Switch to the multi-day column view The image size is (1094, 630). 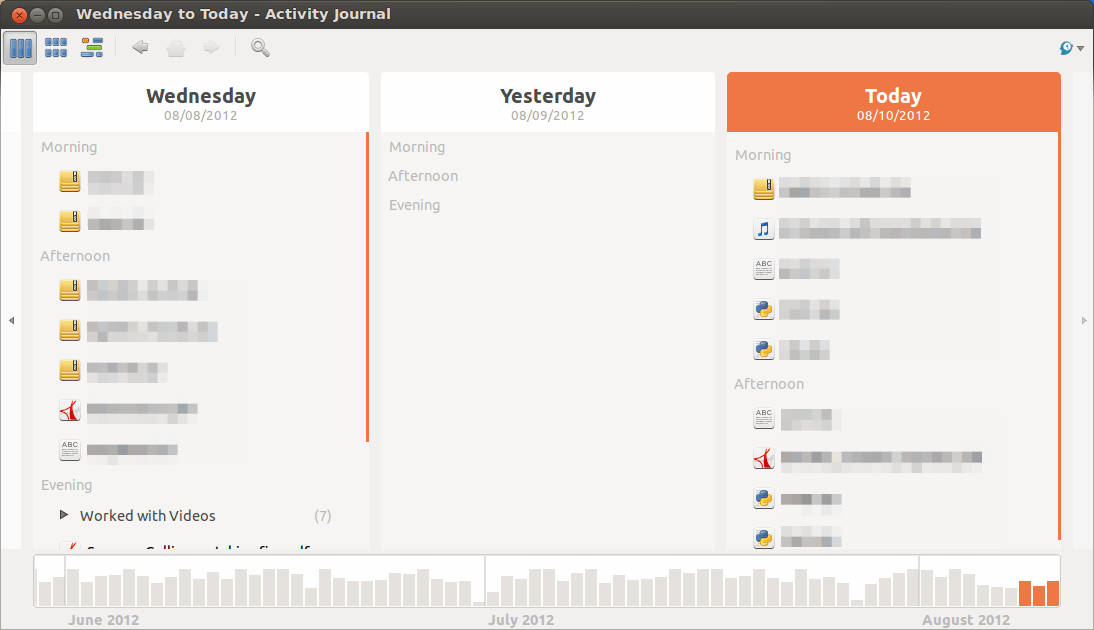pos(20,48)
